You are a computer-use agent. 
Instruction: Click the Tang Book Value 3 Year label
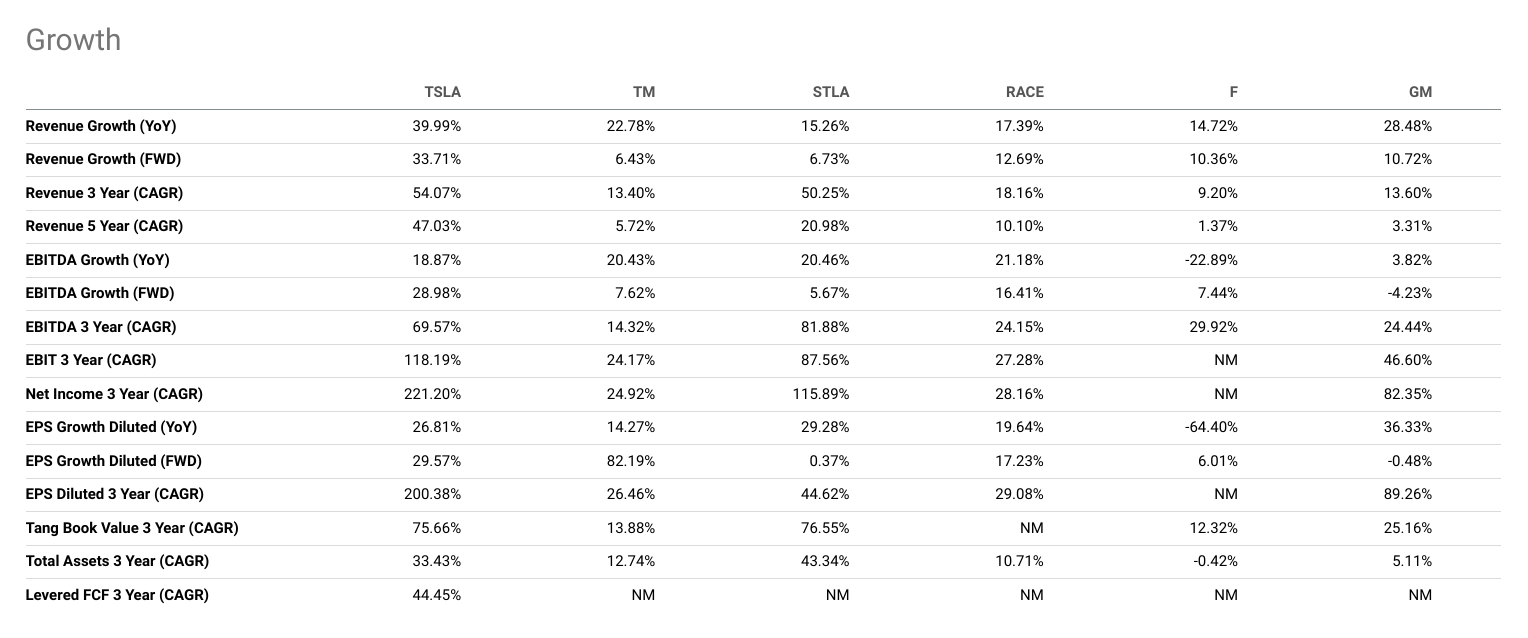[132, 528]
